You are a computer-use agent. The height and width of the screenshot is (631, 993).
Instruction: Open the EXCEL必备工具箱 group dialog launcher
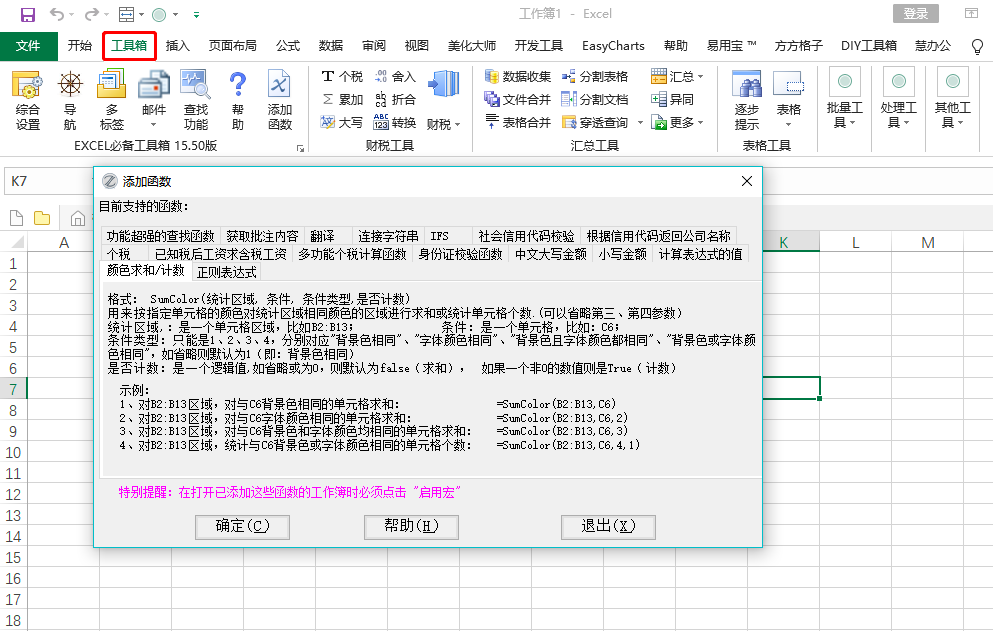coord(300,148)
